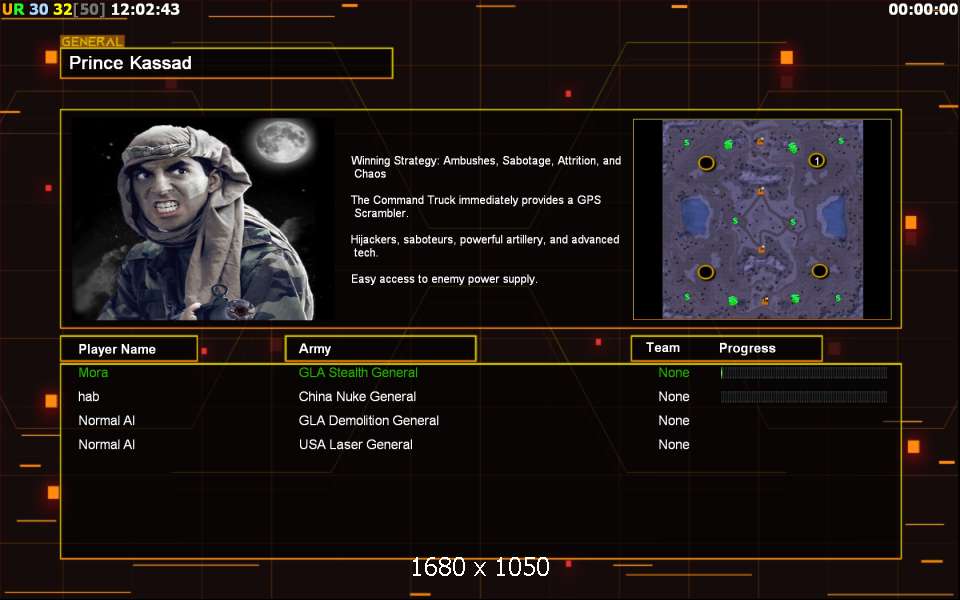960x600 pixels.
Task: Click the USA Laser General army entry
Action: (x=356, y=444)
